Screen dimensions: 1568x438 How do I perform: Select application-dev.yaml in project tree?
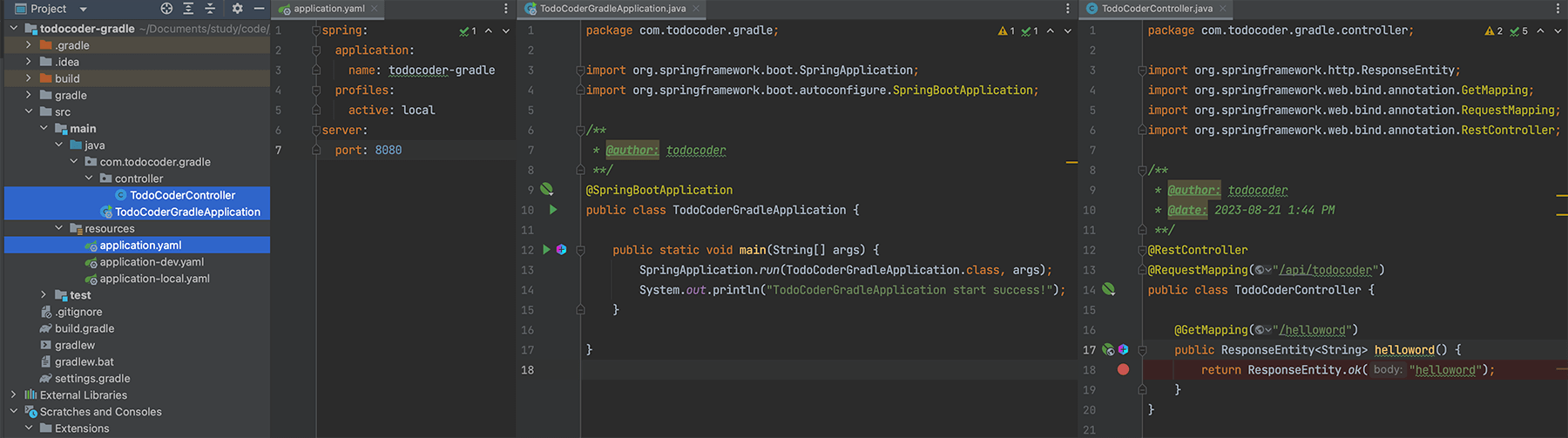coord(152,262)
